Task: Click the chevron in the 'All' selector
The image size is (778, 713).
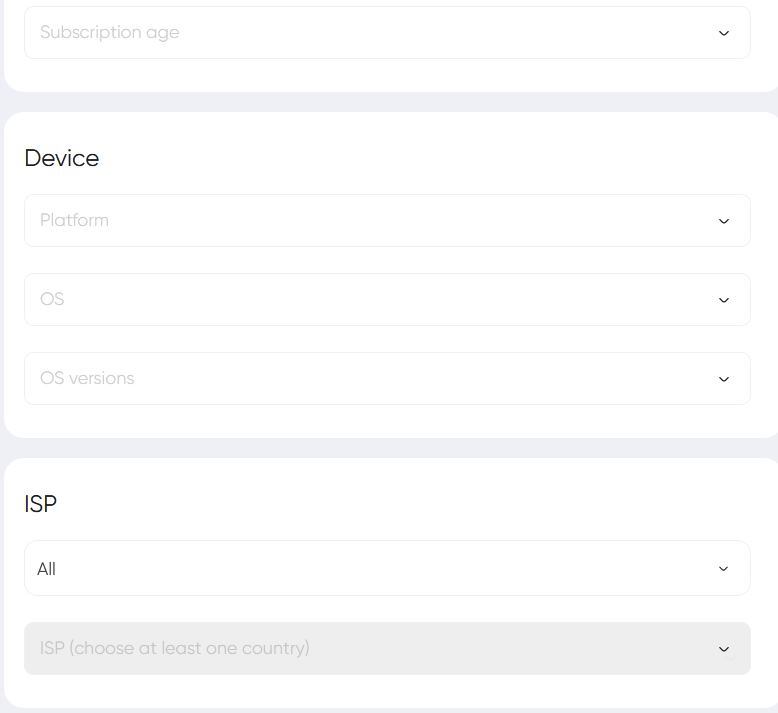Action: coord(724,569)
